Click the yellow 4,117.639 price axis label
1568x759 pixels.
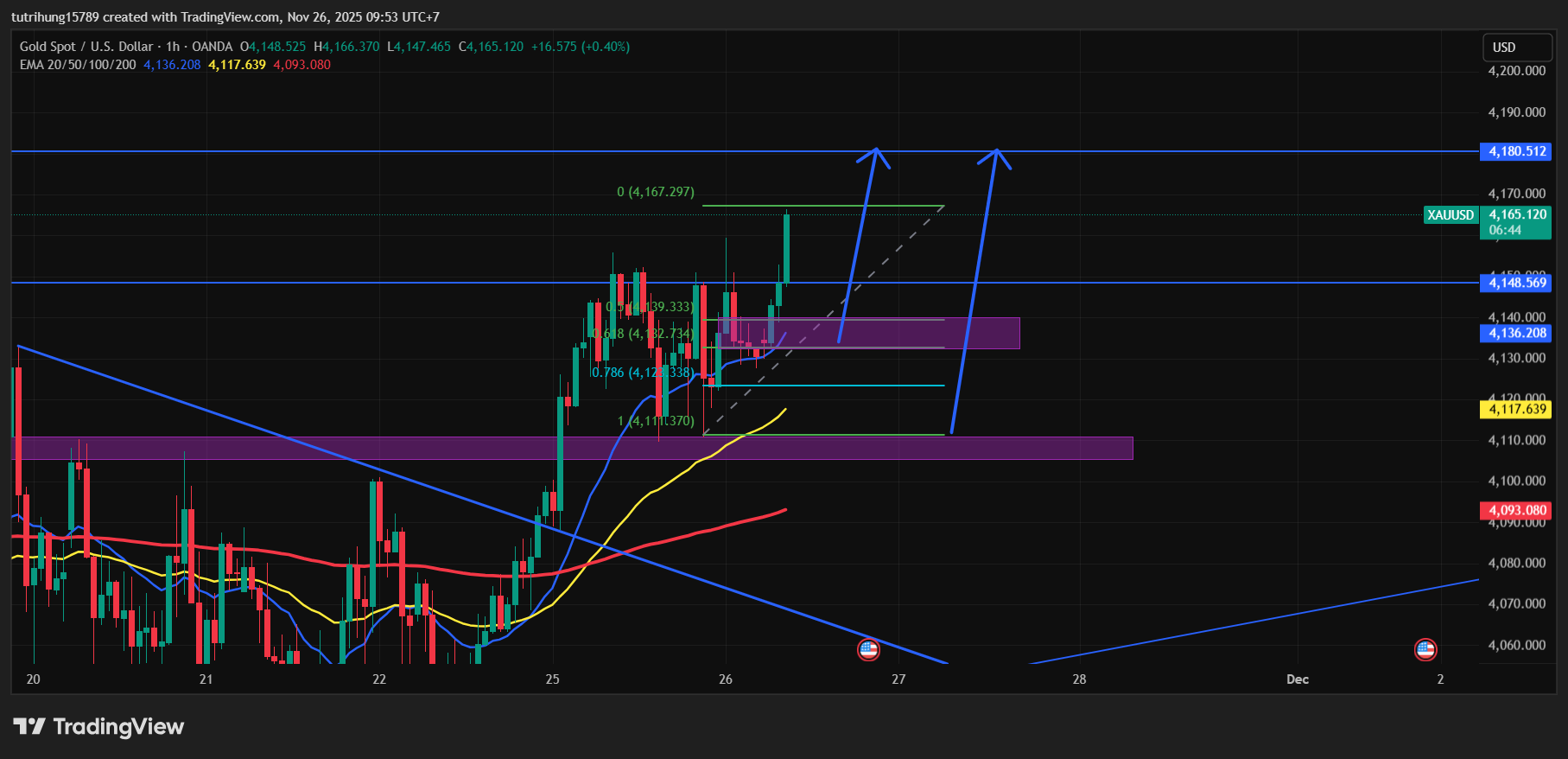click(x=1516, y=410)
